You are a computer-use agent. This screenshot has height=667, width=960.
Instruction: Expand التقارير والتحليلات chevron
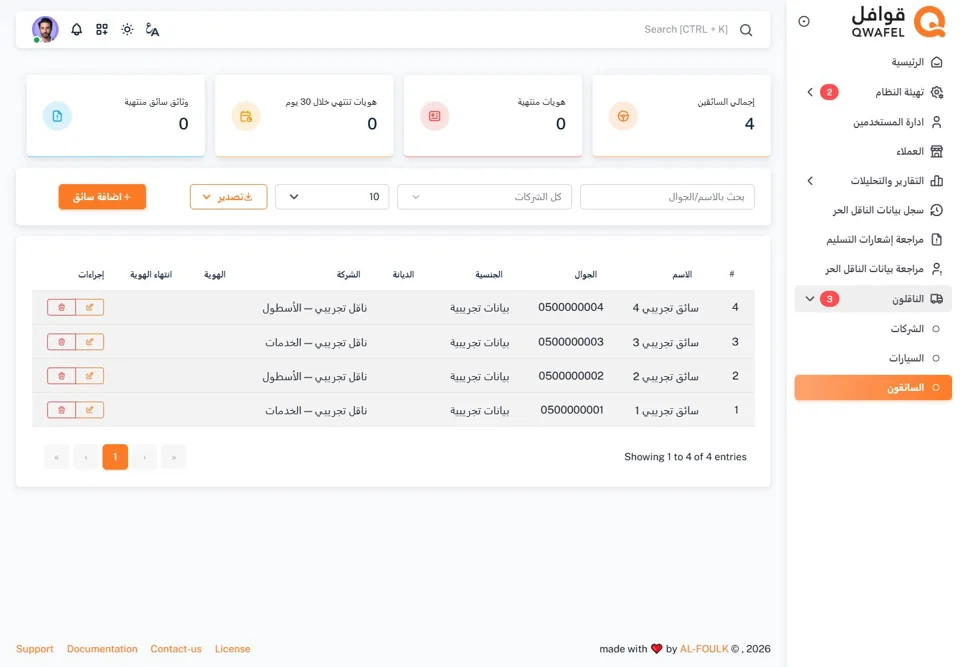(810, 181)
